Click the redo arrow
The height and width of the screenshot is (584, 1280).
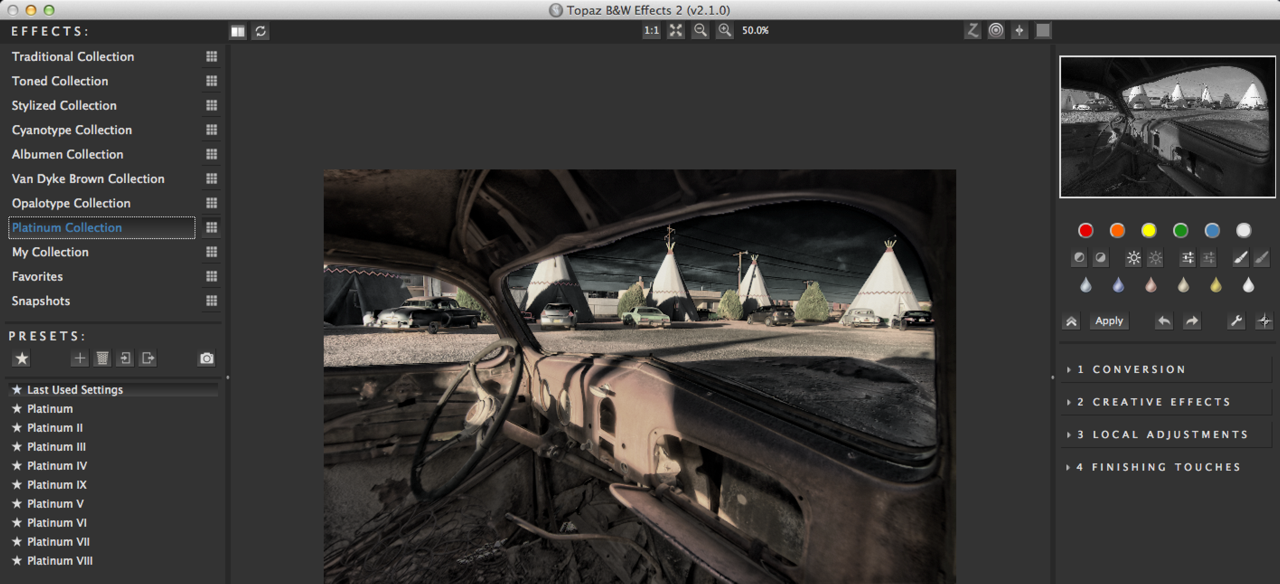tap(1191, 321)
